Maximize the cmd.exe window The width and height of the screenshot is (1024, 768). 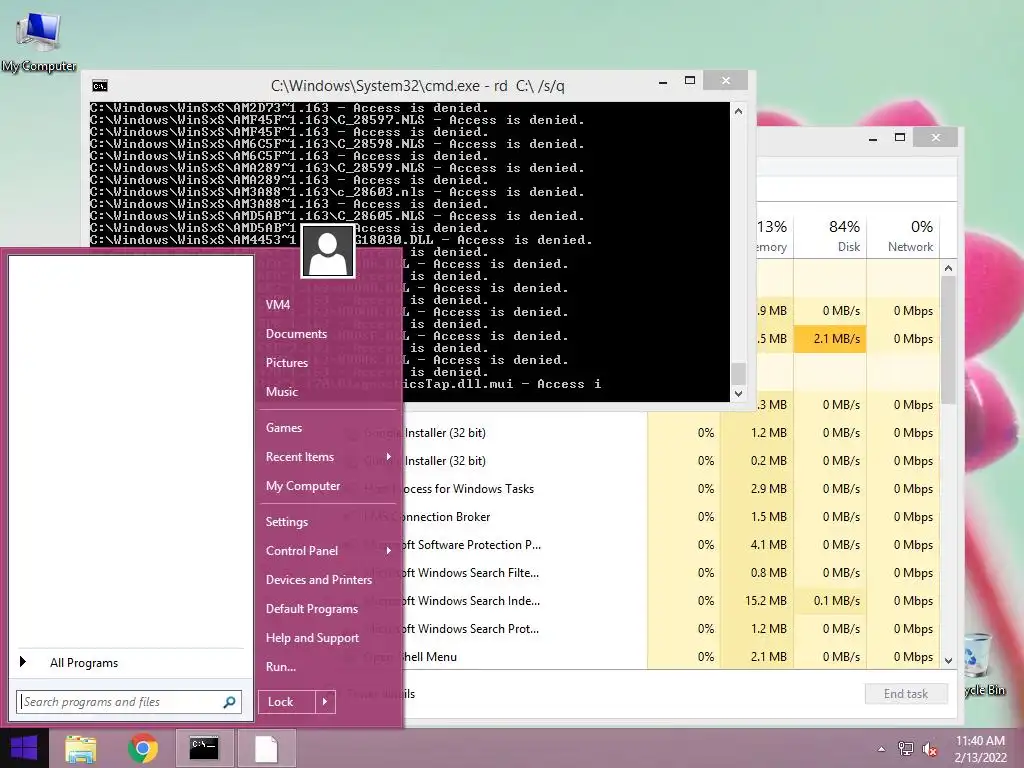(690, 80)
